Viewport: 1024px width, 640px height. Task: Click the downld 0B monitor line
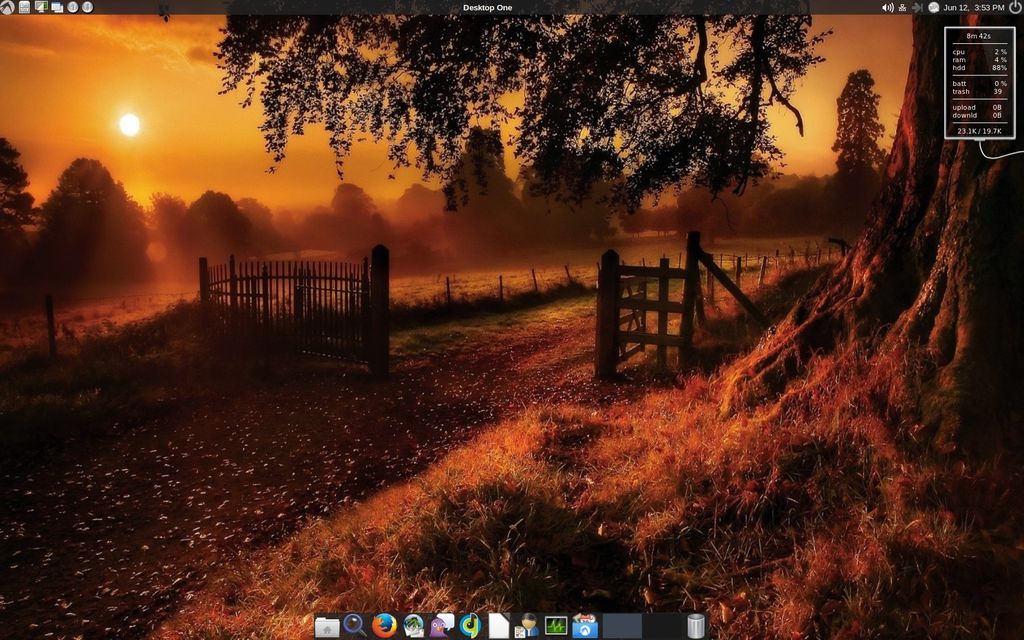pyautogui.click(x=979, y=115)
